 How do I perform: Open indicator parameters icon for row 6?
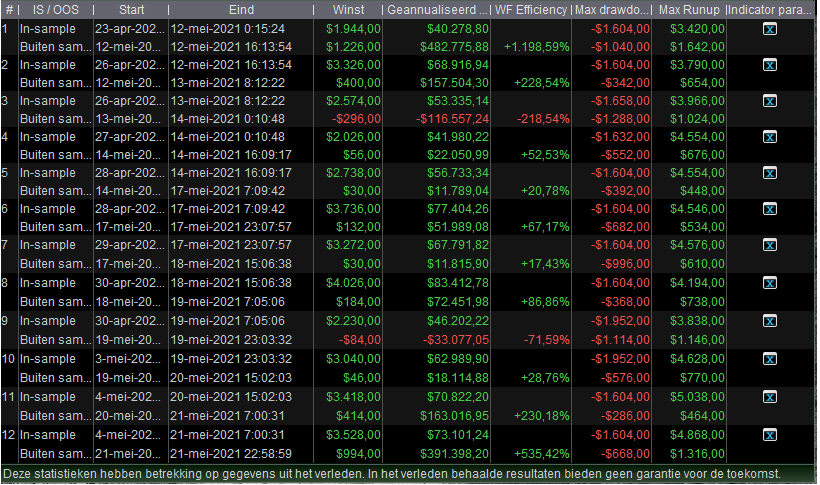[769, 209]
